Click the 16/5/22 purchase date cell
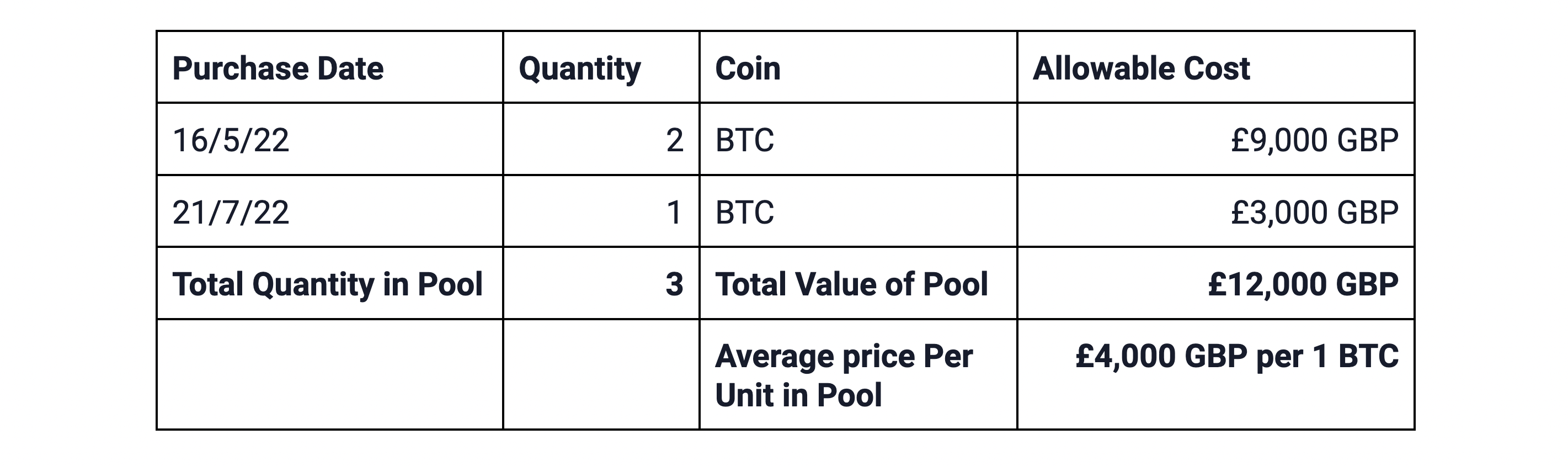1568x466 pixels. click(231, 140)
